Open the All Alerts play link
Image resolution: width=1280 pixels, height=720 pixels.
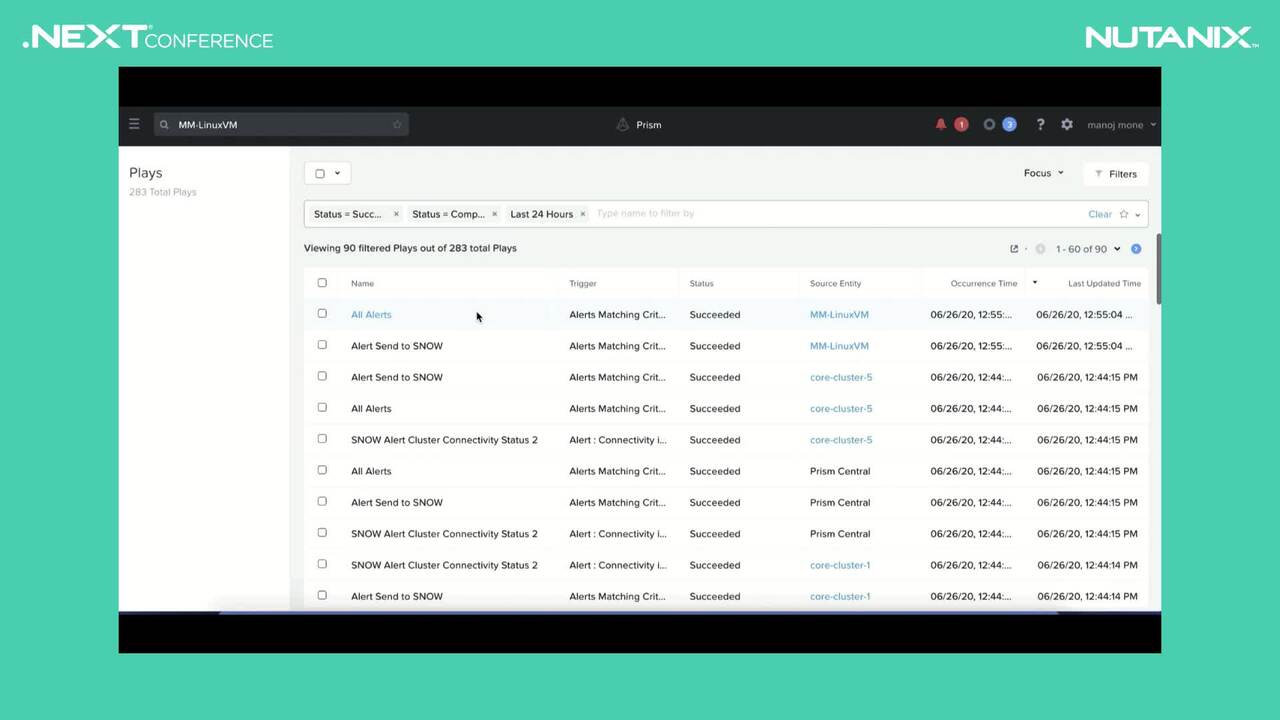click(371, 314)
